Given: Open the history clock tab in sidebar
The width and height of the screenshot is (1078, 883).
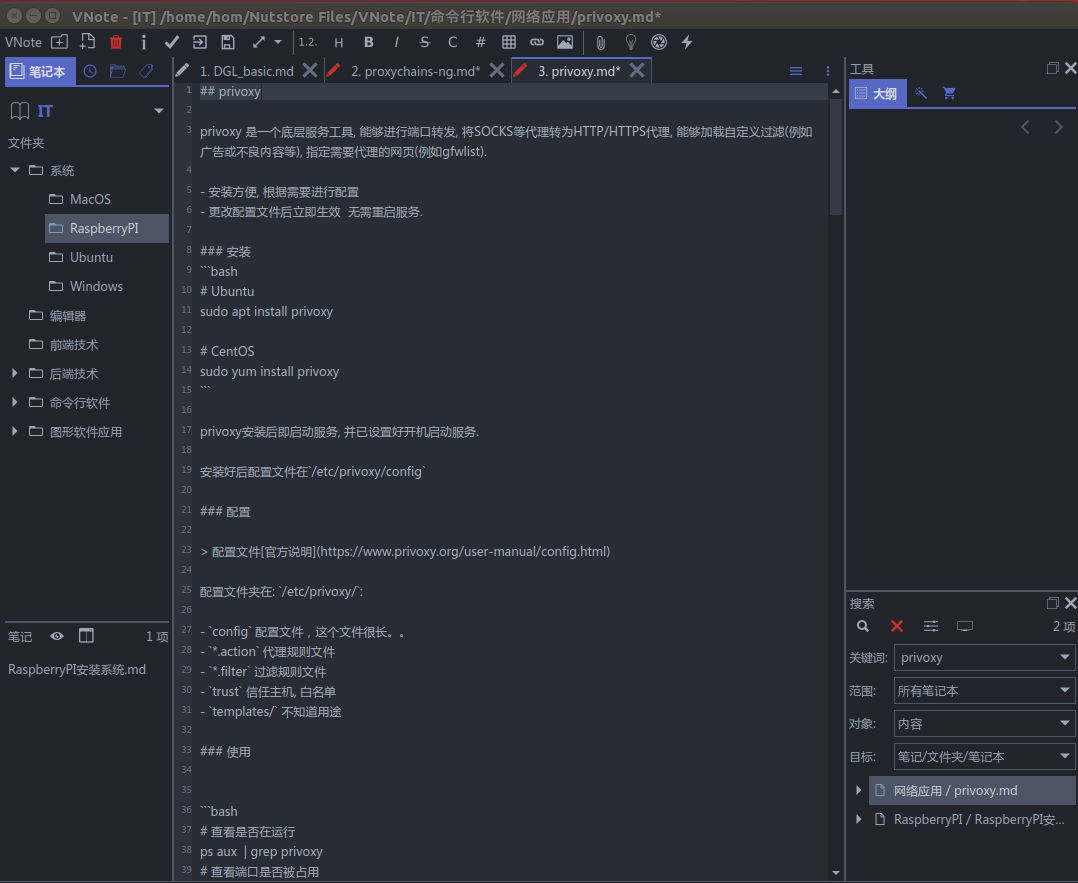Looking at the screenshot, I should click(90, 71).
